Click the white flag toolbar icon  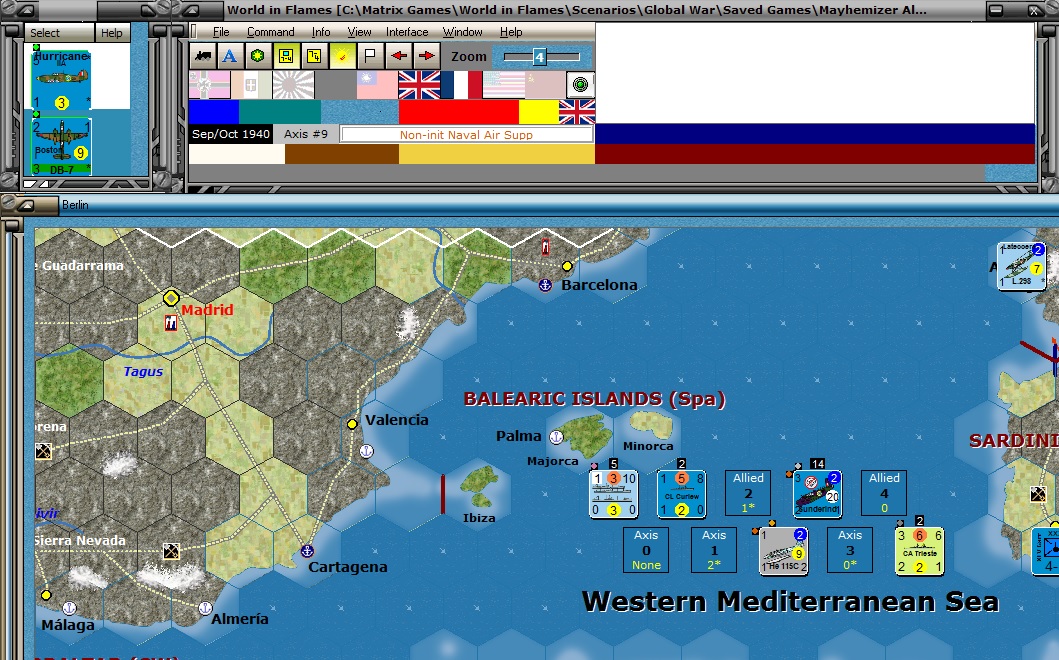click(370, 56)
